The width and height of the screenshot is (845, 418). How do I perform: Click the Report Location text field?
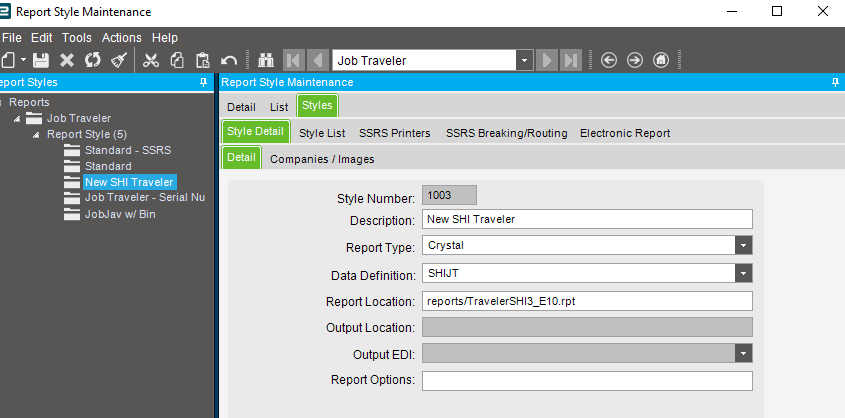click(x=587, y=300)
